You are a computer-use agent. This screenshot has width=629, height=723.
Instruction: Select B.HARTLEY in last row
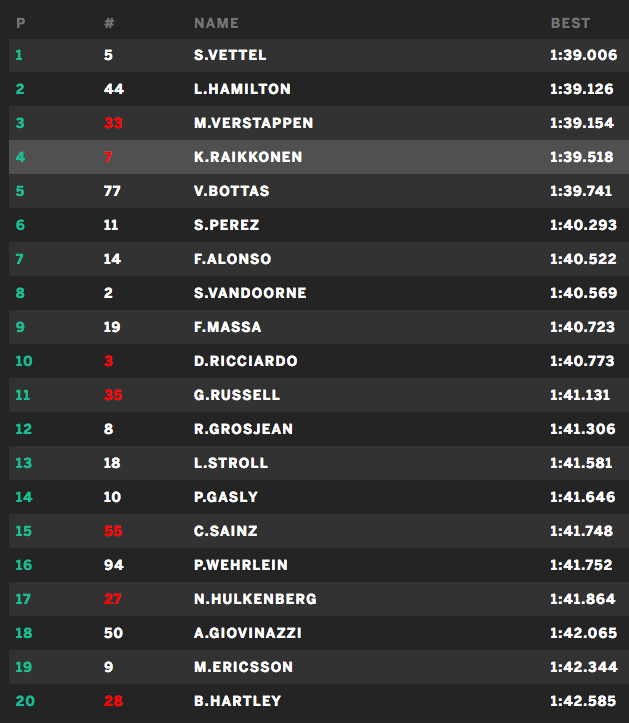[x=237, y=701]
